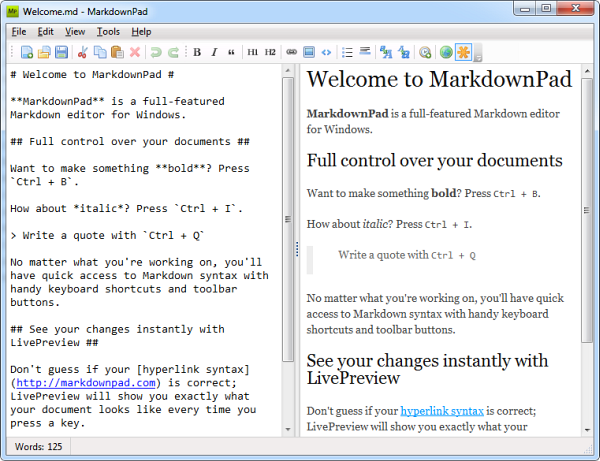The width and height of the screenshot is (600, 461).
Task: Insert an image using the picture icon
Action: point(309,52)
